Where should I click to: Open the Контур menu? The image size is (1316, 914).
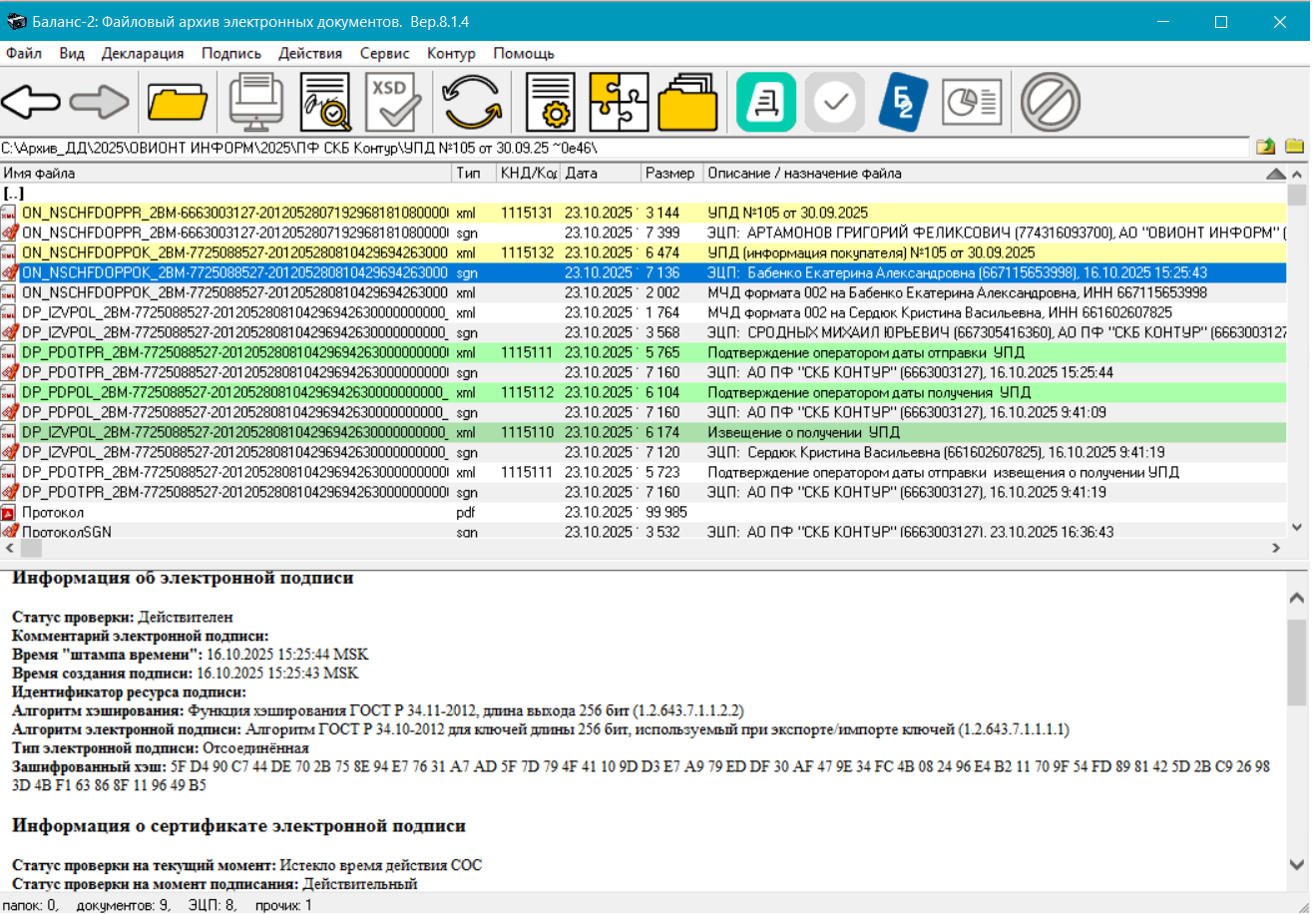451,54
